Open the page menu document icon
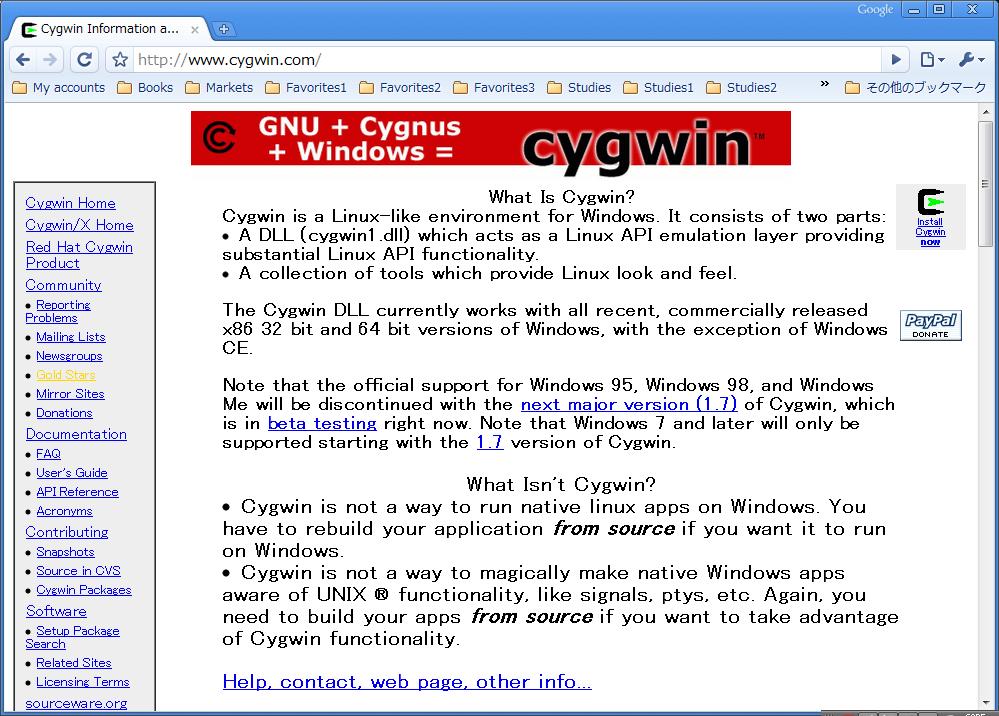The image size is (999, 716). click(932, 60)
